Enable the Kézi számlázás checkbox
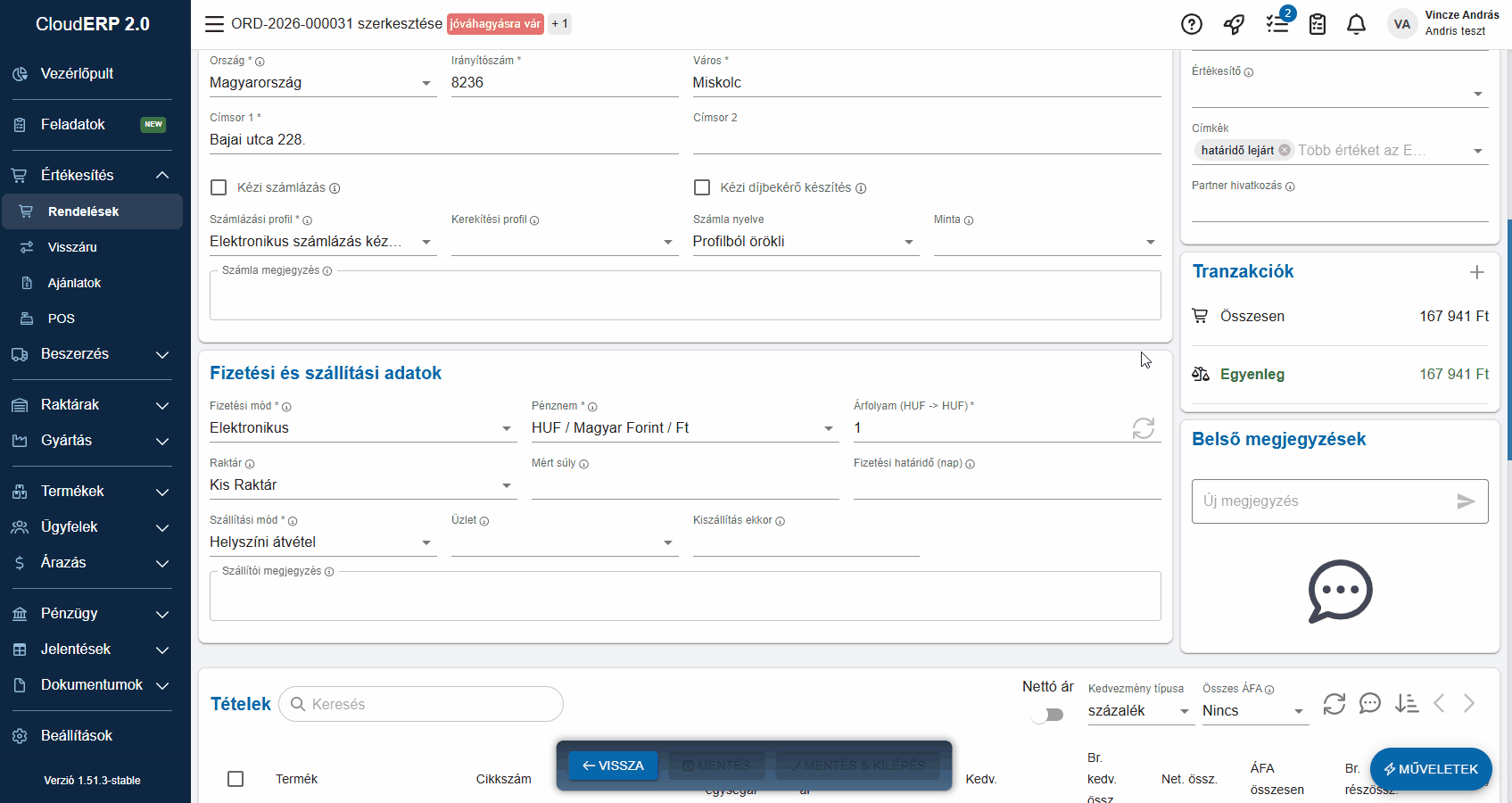 tap(219, 187)
